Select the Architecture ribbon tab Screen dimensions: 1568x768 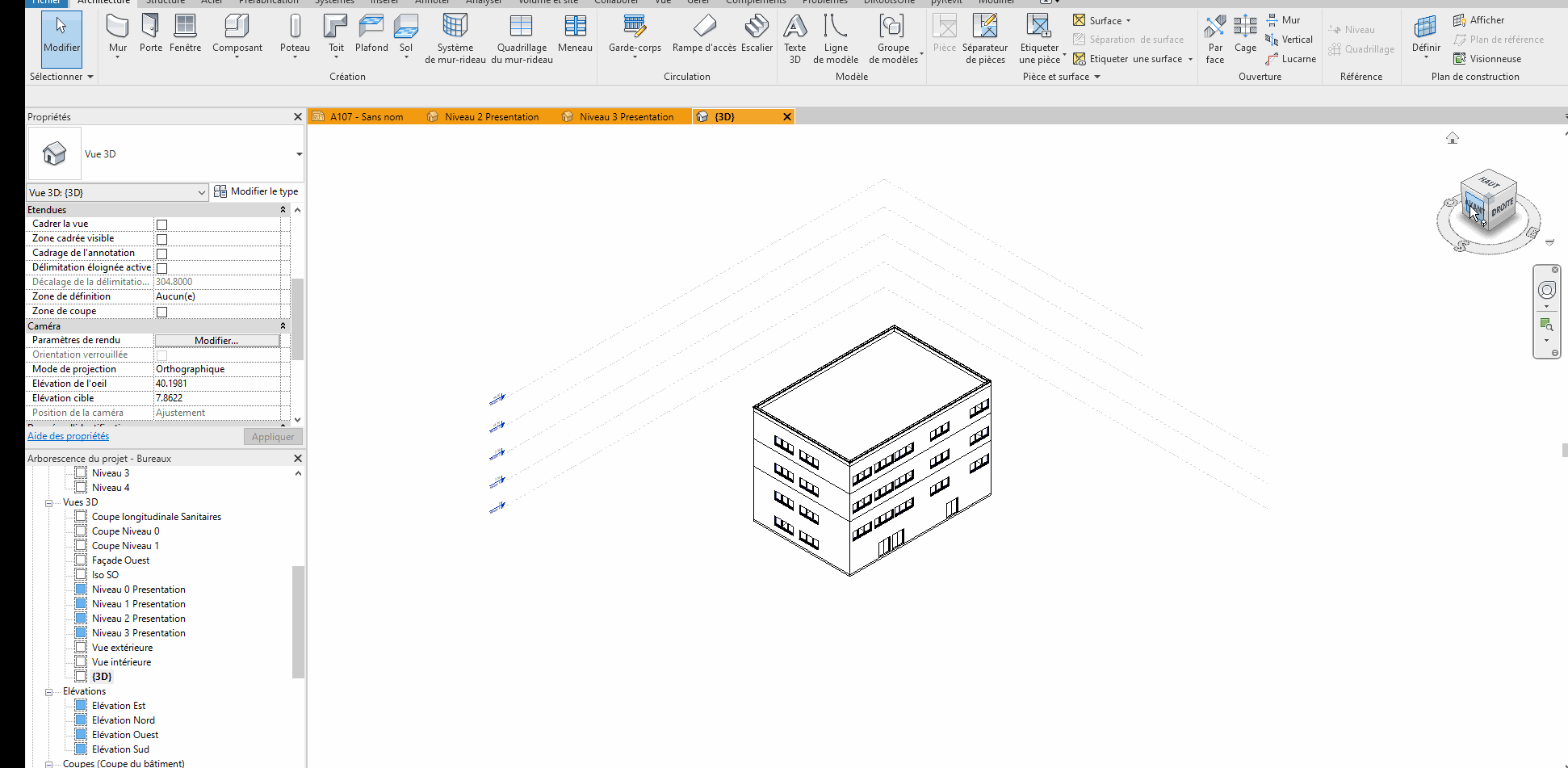[104, 2]
